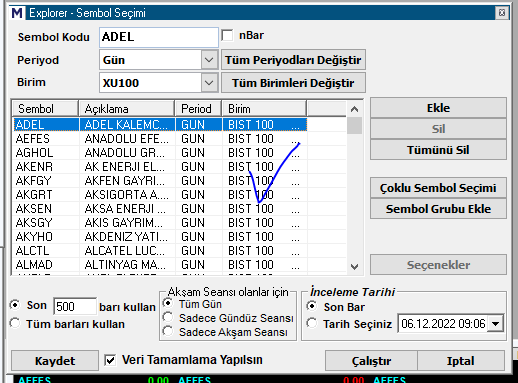This screenshot has height=383, width=518.
Task: Enable the nBar checkbox
Action: point(227,35)
